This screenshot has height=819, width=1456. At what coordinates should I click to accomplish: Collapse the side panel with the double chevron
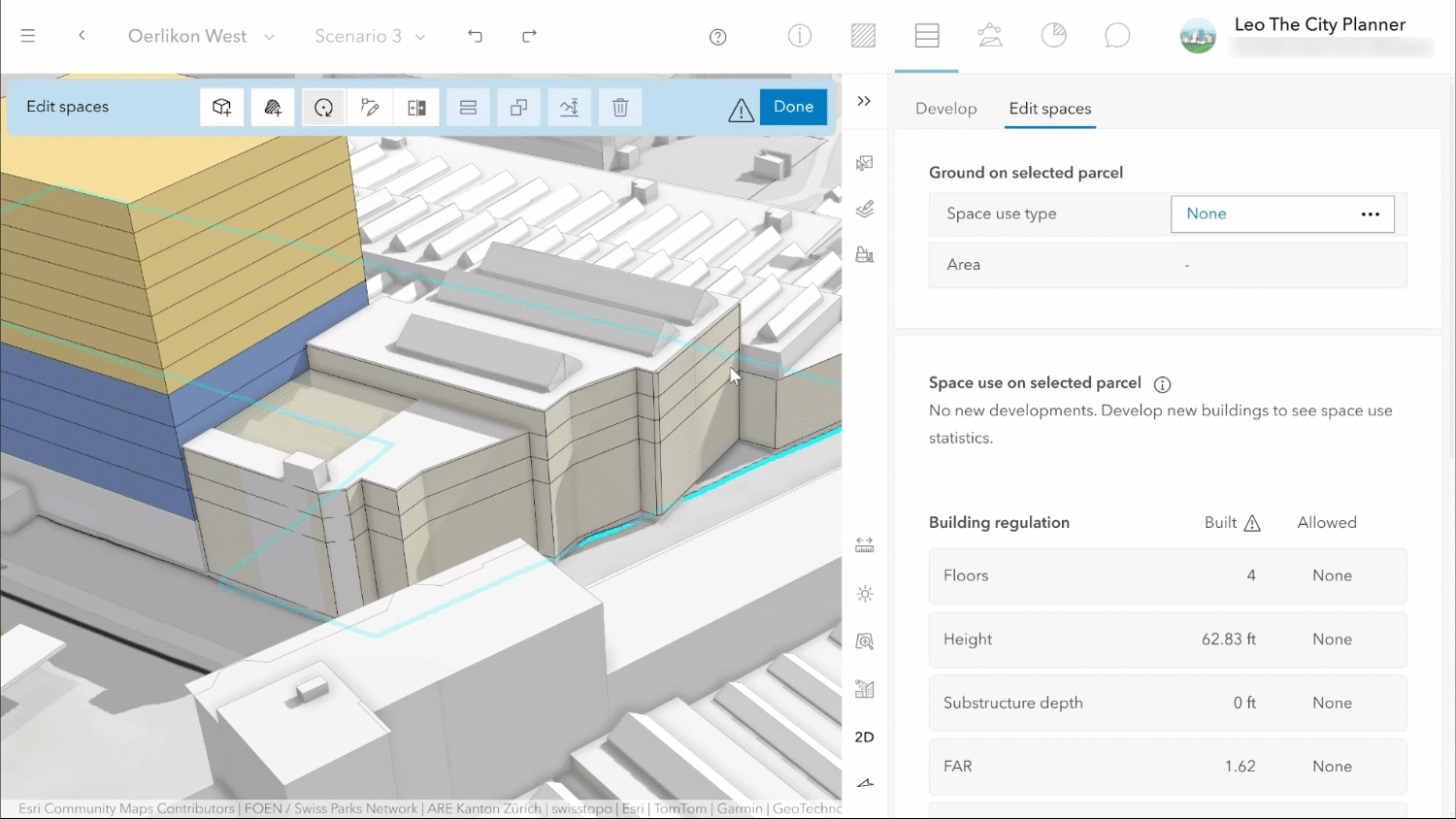864,99
